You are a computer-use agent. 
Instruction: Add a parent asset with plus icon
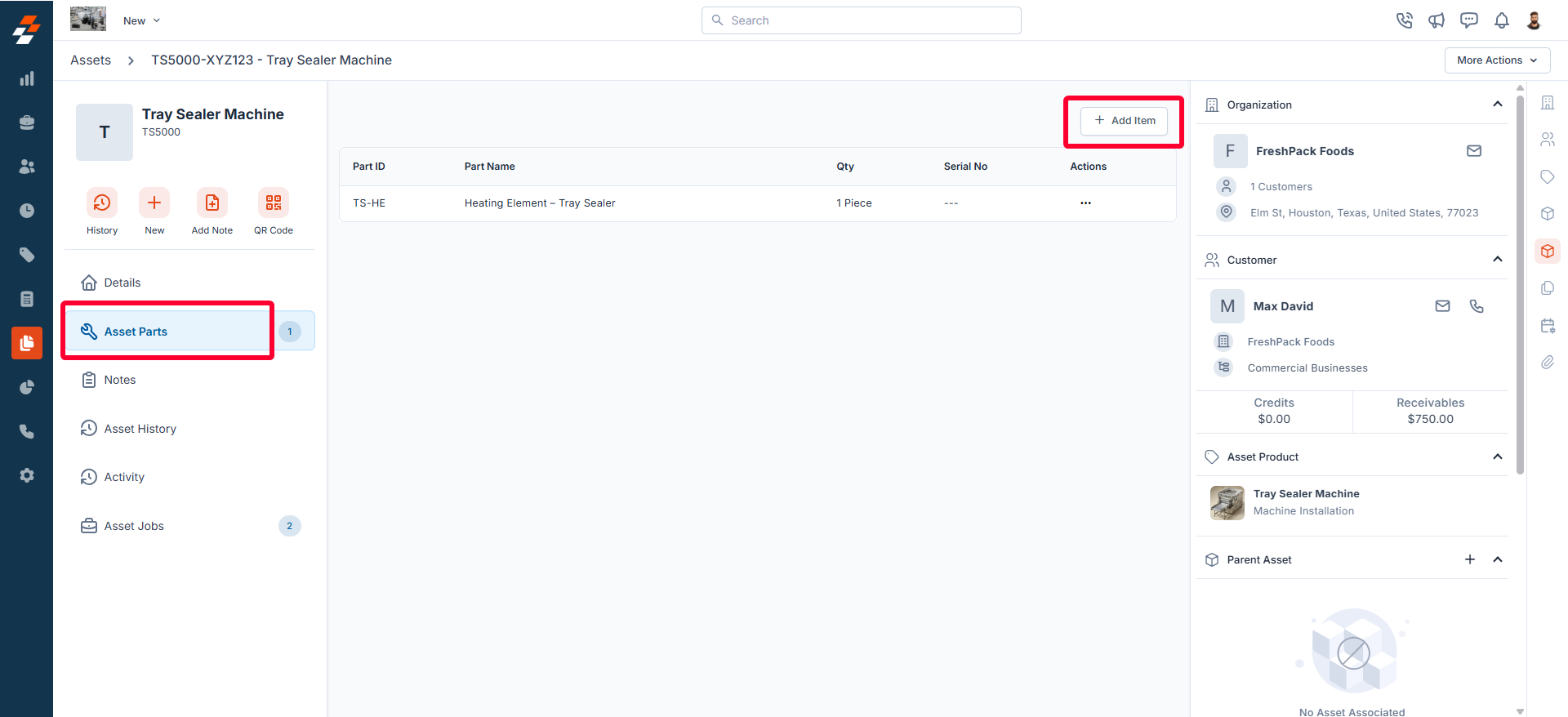click(1470, 559)
